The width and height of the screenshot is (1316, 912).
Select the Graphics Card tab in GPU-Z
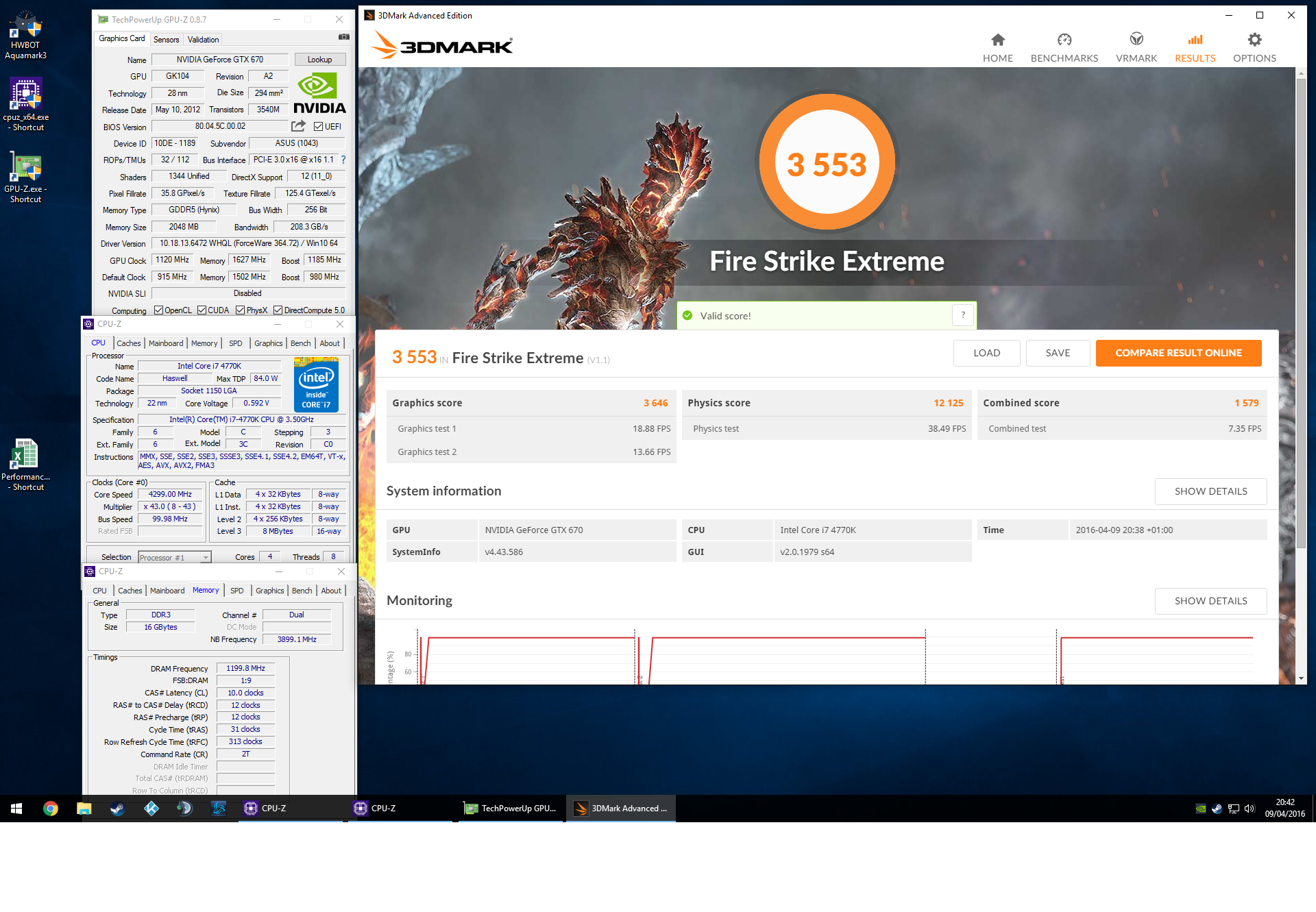(x=122, y=38)
